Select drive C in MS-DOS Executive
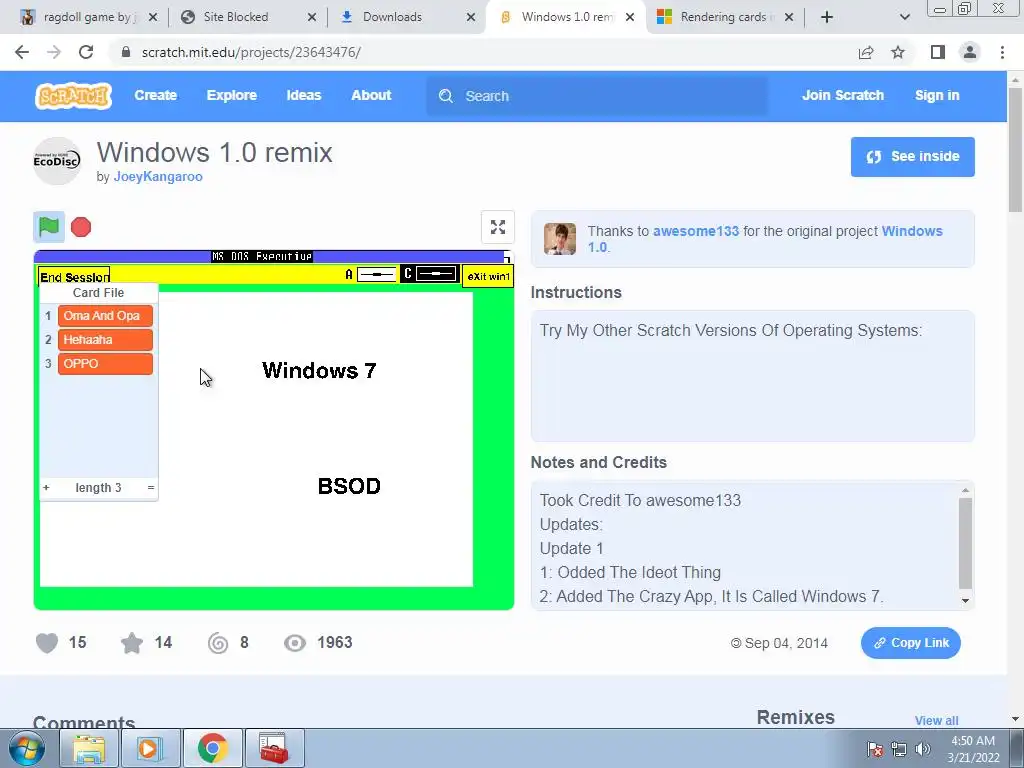This screenshot has width=1024, height=768. [x=429, y=274]
